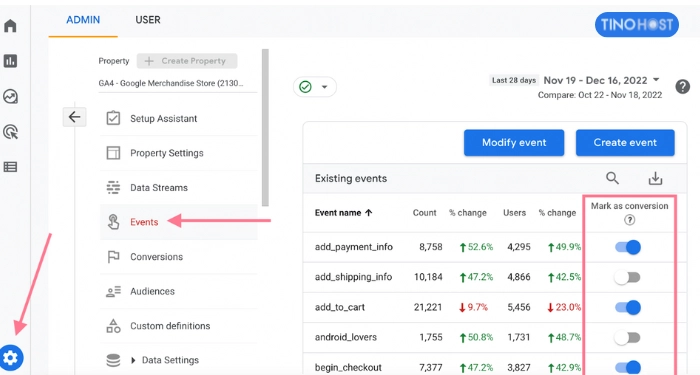Toggle conversion for android_lovers

click(x=627, y=338)
